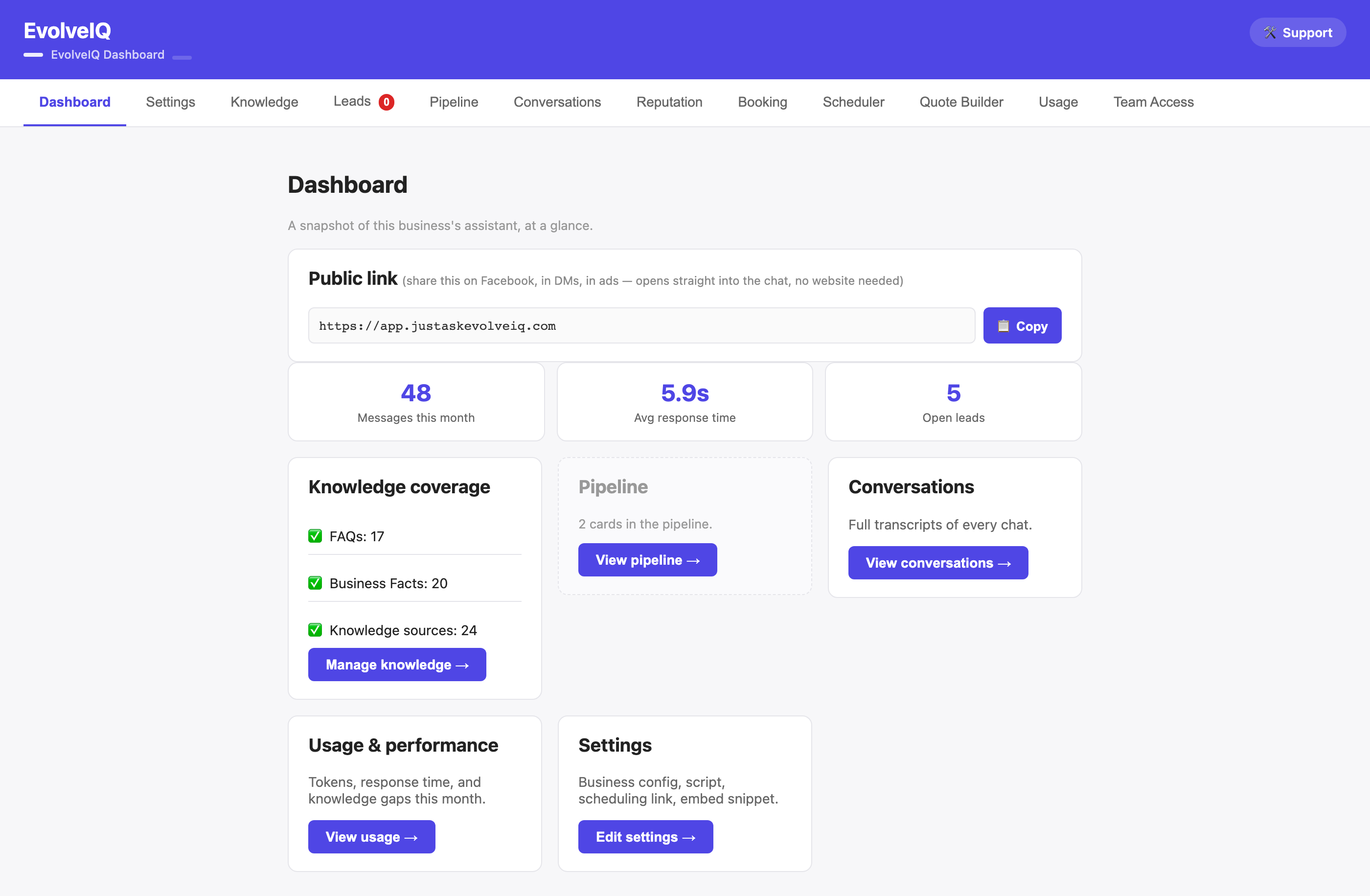The image size is (1370, 896).
Task: Click the clipboard icon on Copy button
Action: (1003, 326)
